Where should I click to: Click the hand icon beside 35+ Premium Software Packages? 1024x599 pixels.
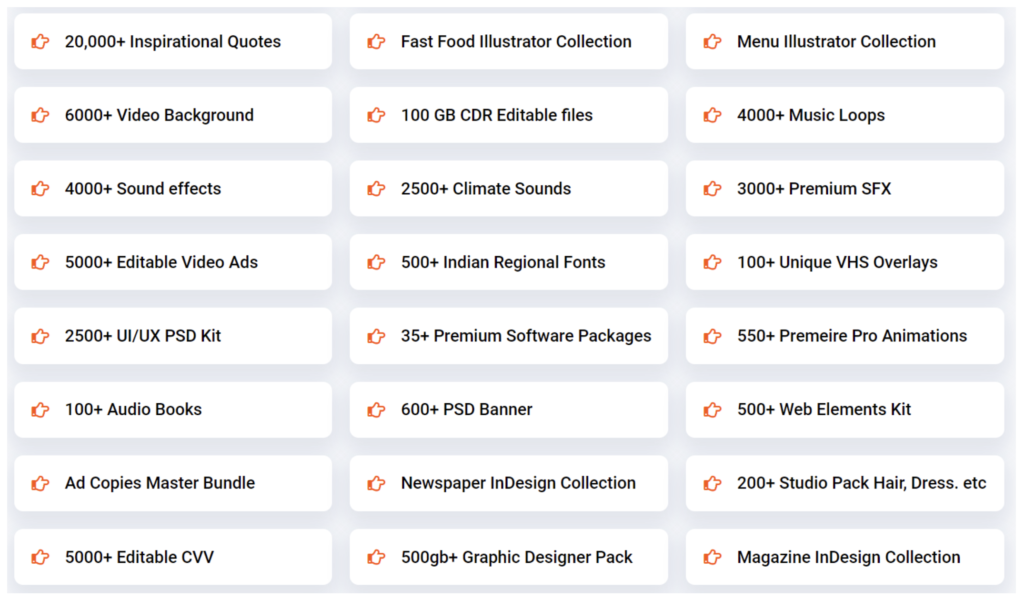376,336
